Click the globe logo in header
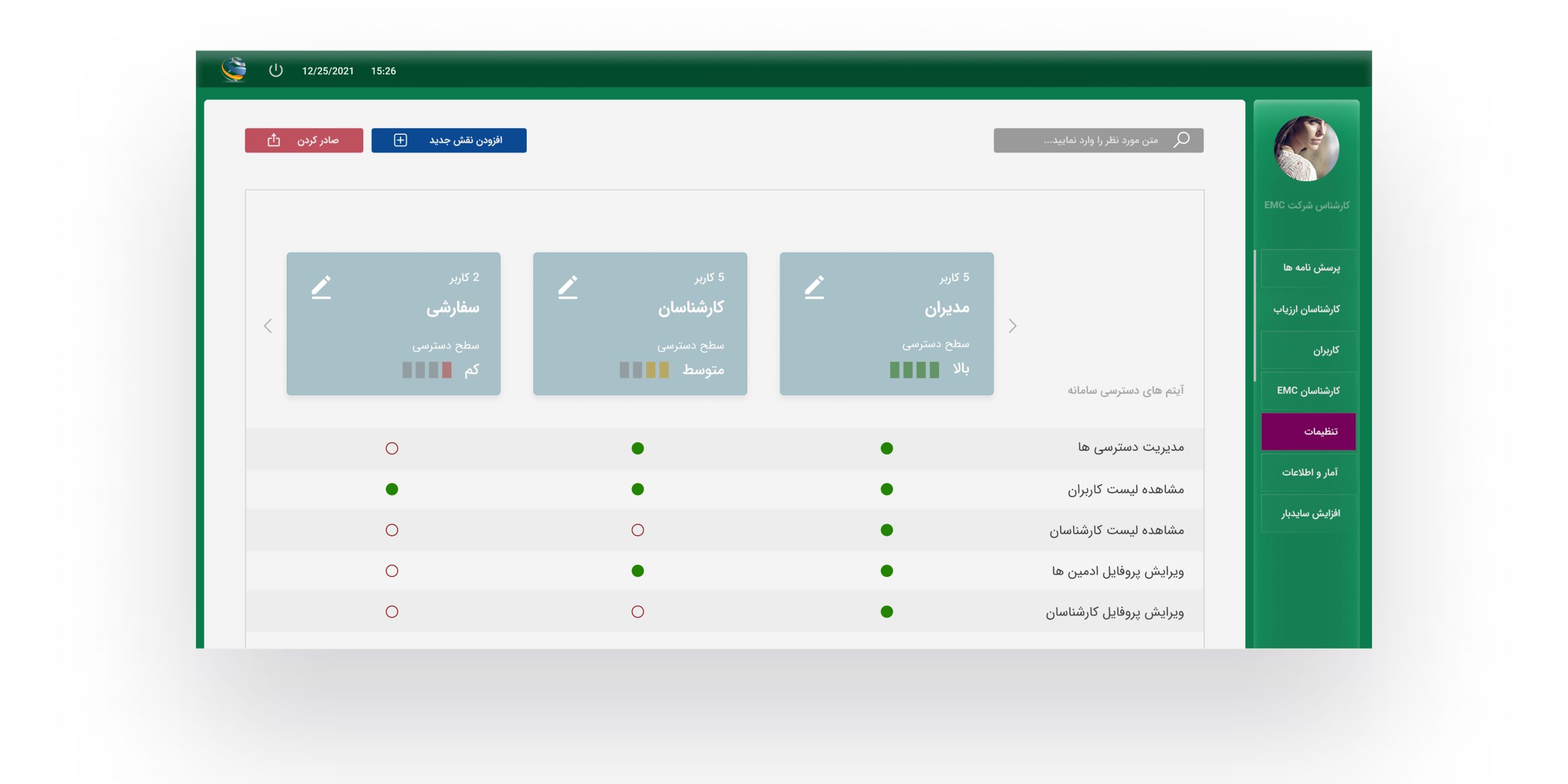 234,69
